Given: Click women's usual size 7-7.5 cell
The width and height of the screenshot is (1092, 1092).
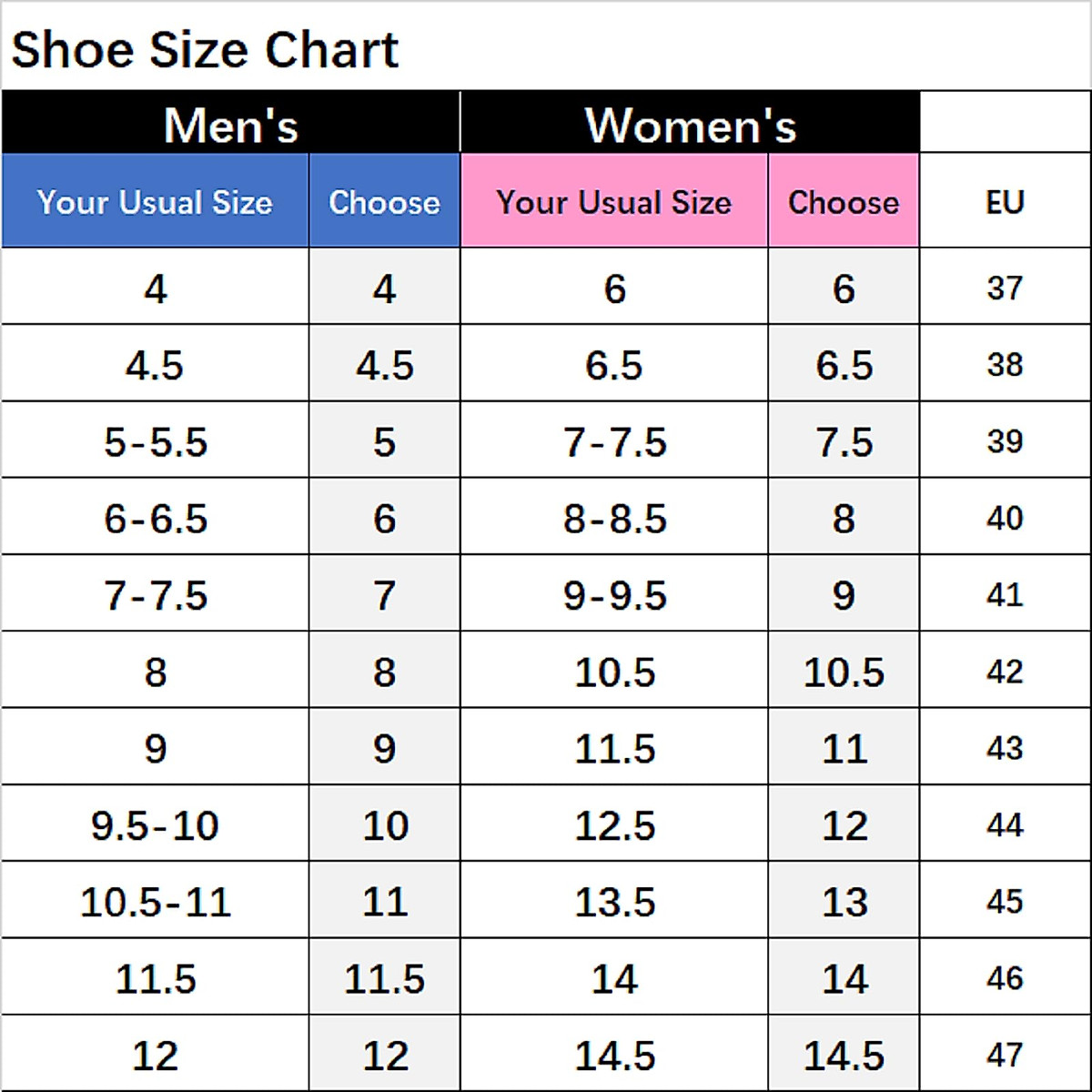Looking at the screenshot, I should (x=614, y=442).
